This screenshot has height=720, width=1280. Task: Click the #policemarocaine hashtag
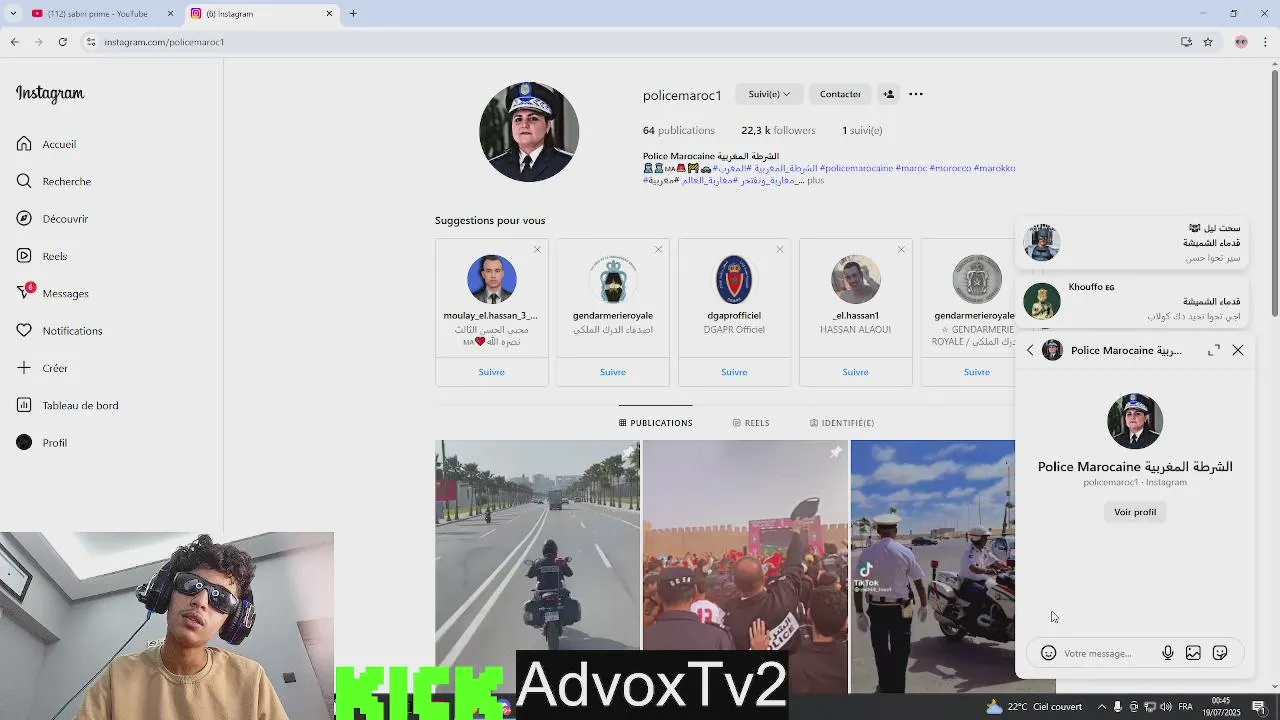[857, 168]
